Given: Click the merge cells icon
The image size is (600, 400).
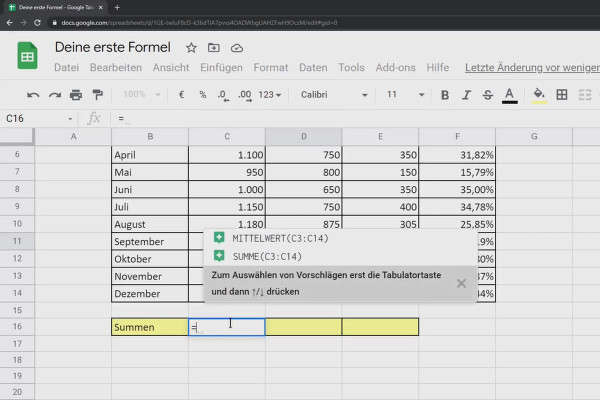Looking at the screenshot, I should coord(585,95).
